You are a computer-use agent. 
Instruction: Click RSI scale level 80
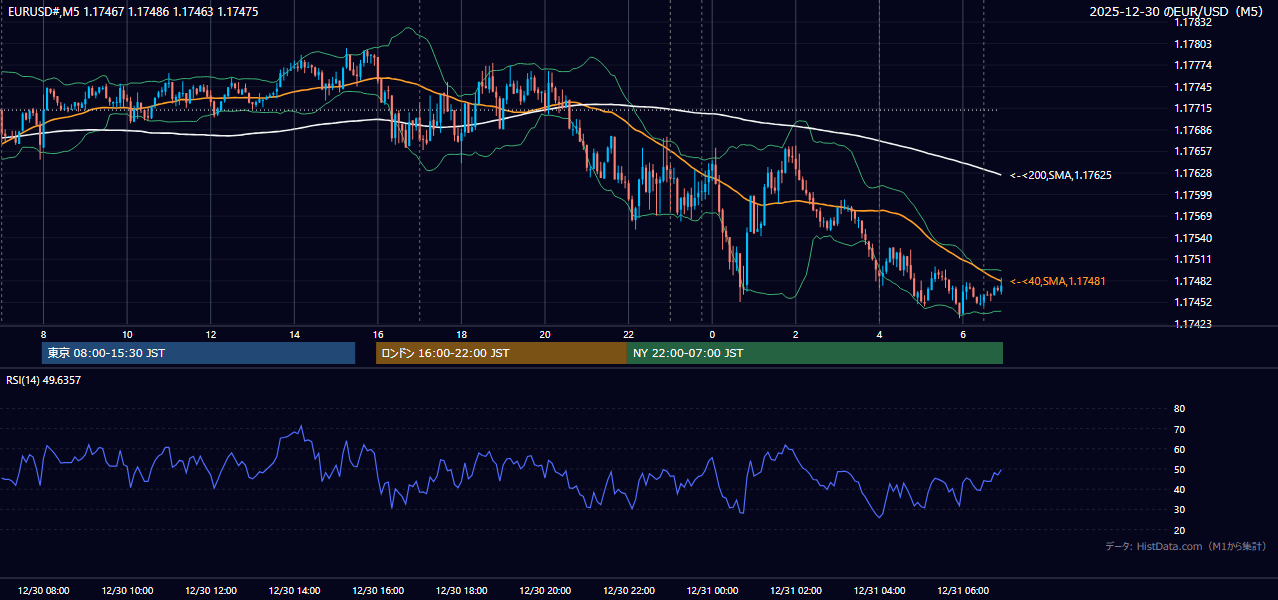tap(1179, 409)
